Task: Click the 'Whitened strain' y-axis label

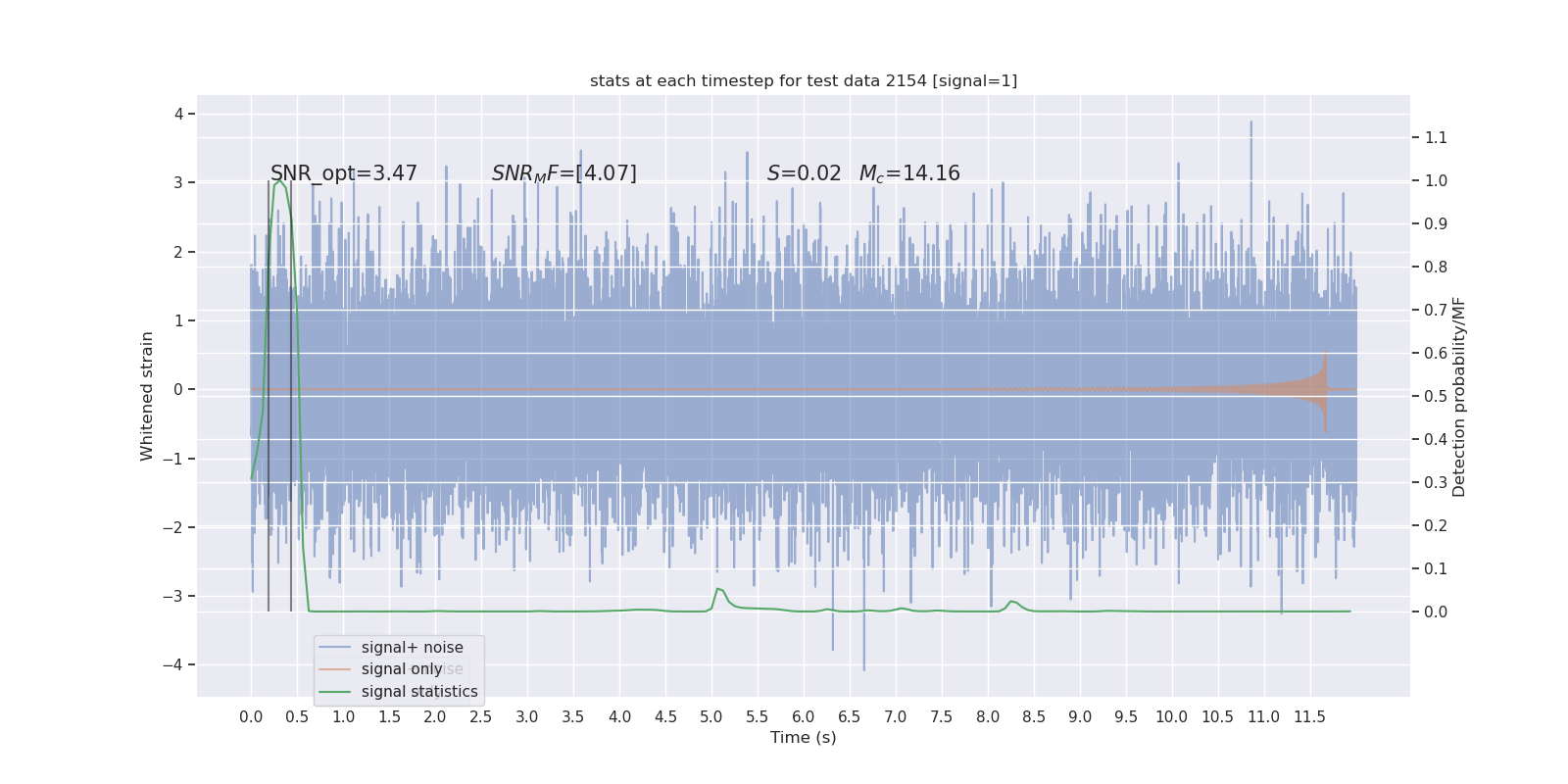Action: 147,396
